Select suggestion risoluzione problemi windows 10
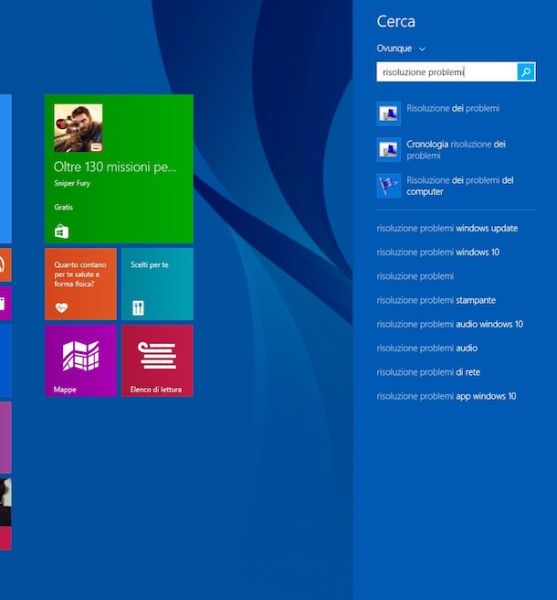The width and height of the screenshot is (557, 600). 438,252
